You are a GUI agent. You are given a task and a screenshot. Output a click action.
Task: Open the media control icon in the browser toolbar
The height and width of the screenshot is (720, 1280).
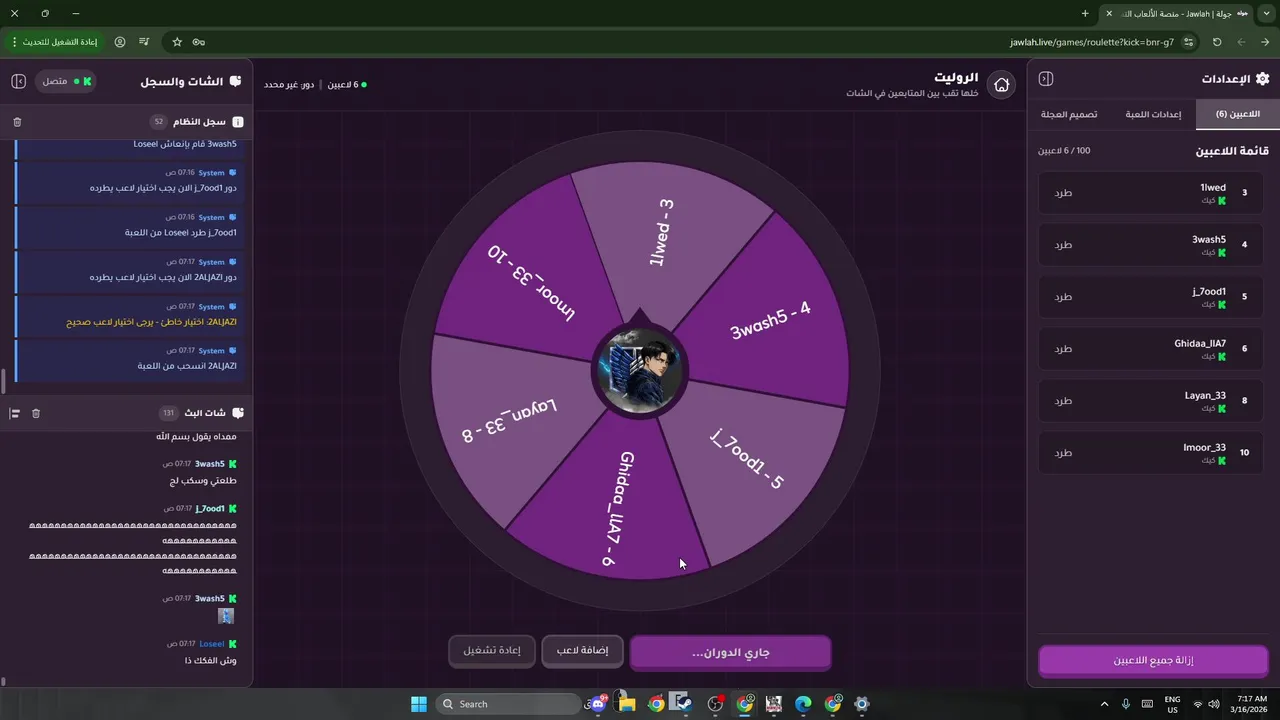point(145,42)
